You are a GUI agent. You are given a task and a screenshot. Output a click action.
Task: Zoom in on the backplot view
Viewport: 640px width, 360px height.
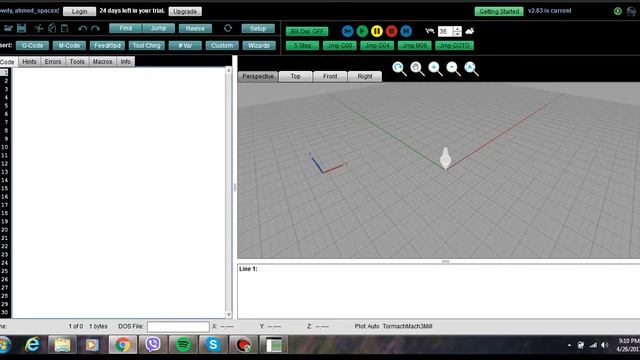(x=435, y=69)
